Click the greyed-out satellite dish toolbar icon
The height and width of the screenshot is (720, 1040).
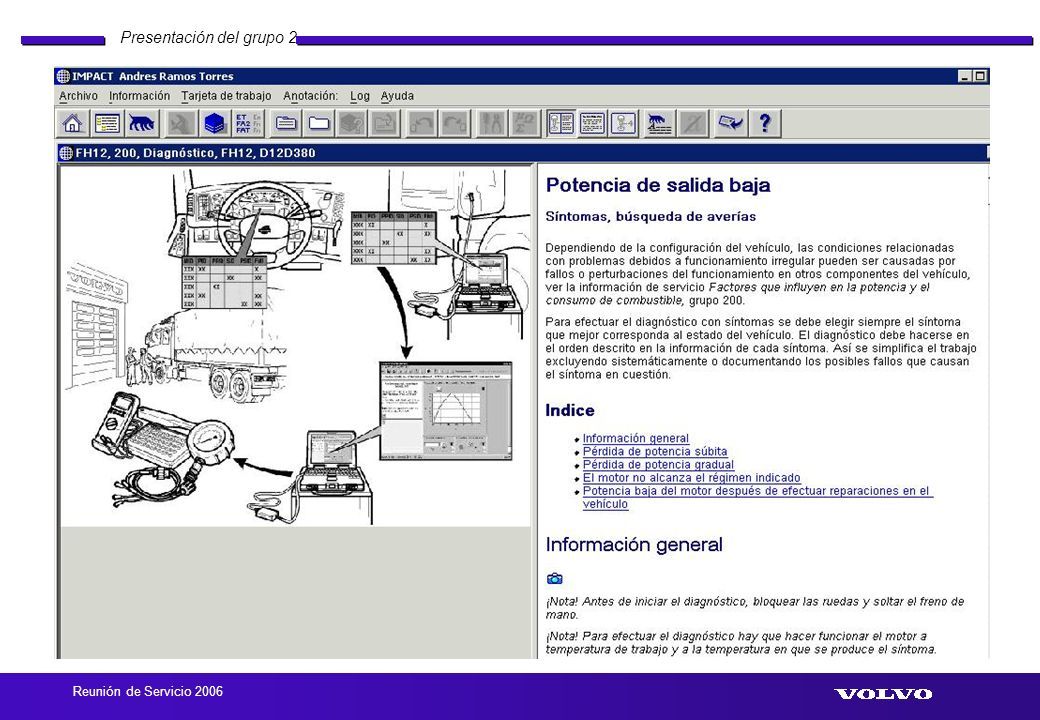tap(180, 123)
